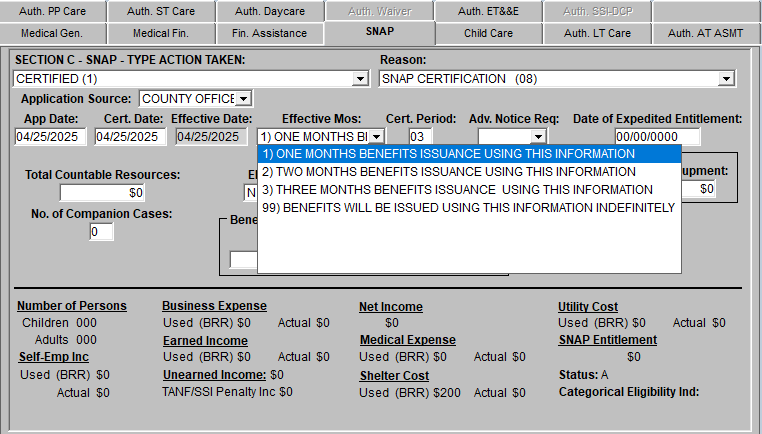Click the Date of Expedited Entitlement field

click(x=657, y=137)
